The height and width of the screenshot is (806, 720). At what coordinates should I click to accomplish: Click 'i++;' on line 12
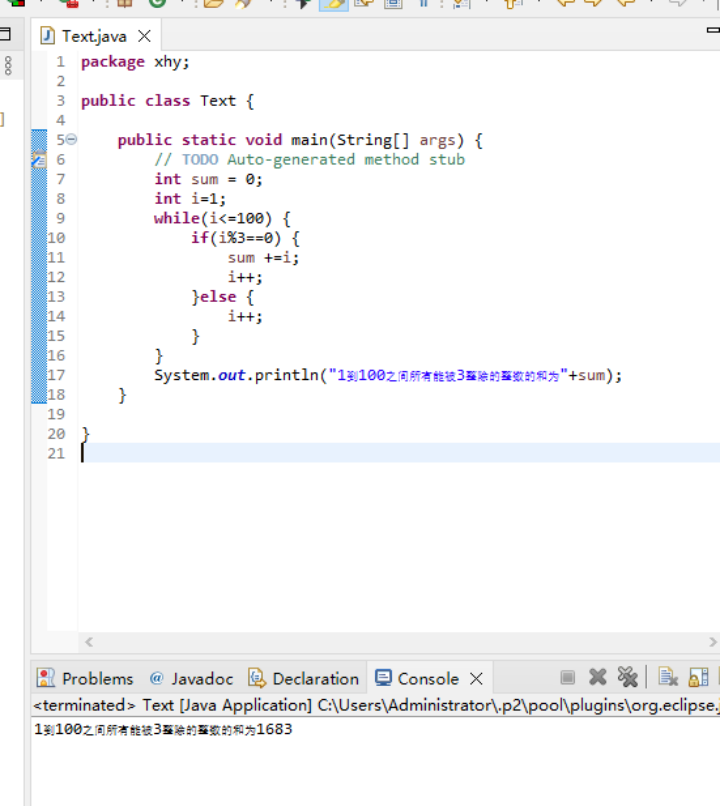point(245,277)
